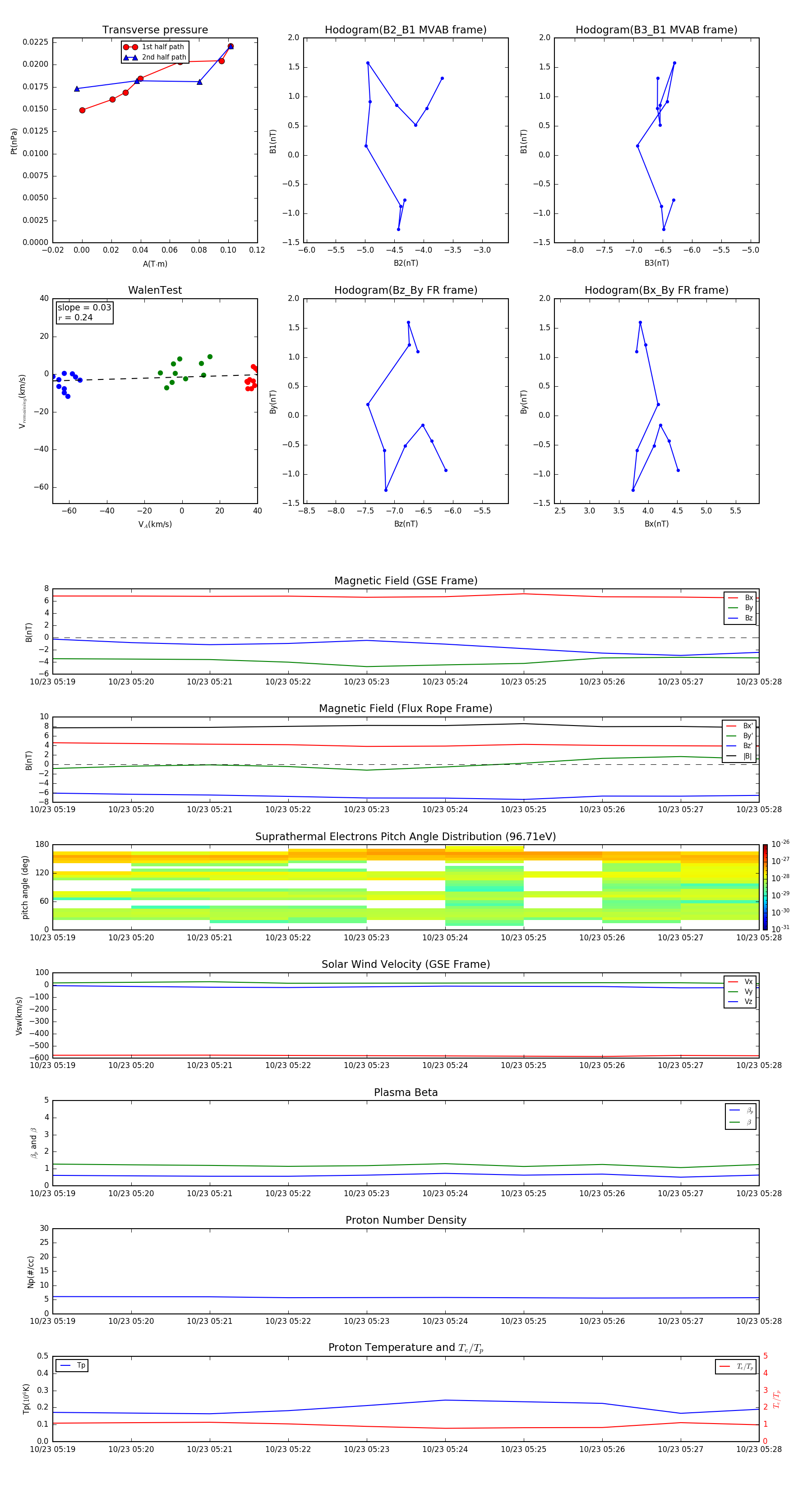The height and width of the screenshot is (1489, 812).
Task: Click the 'slope = 0.03' annotation
Action: click(x=84, y=308)
